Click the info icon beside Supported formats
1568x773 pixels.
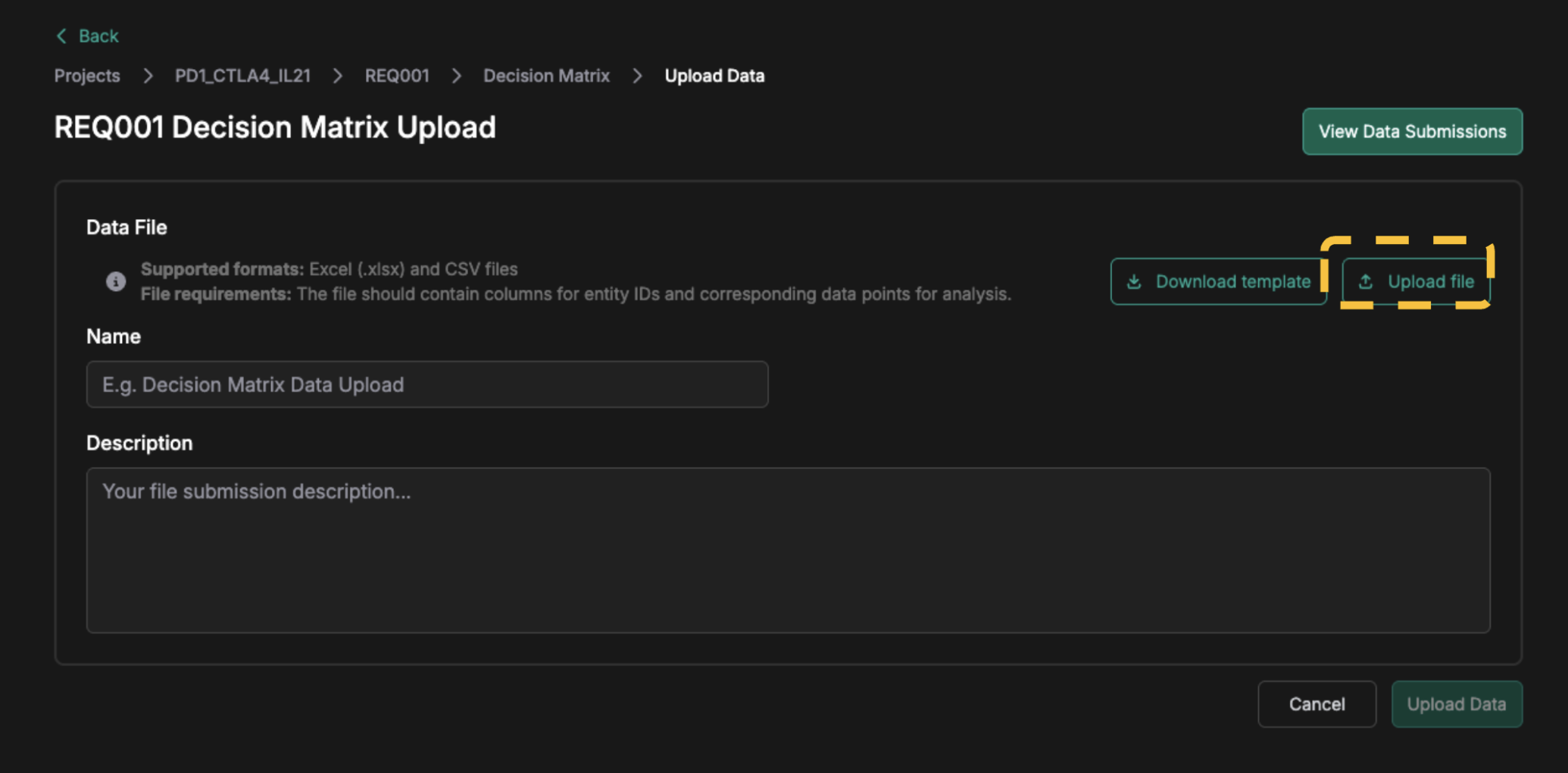tap(116, 282)
